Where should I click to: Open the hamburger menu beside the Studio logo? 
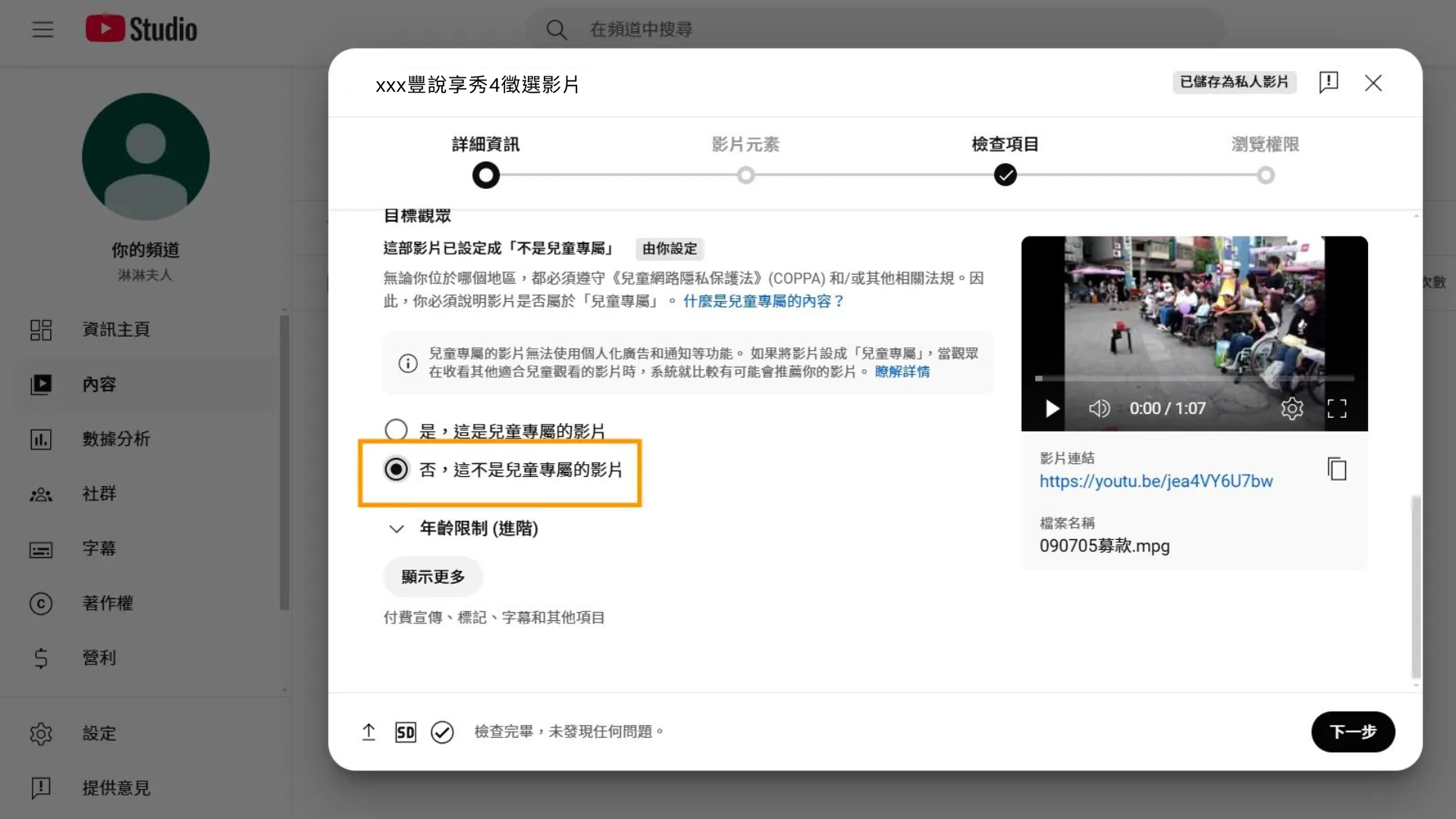43,30
